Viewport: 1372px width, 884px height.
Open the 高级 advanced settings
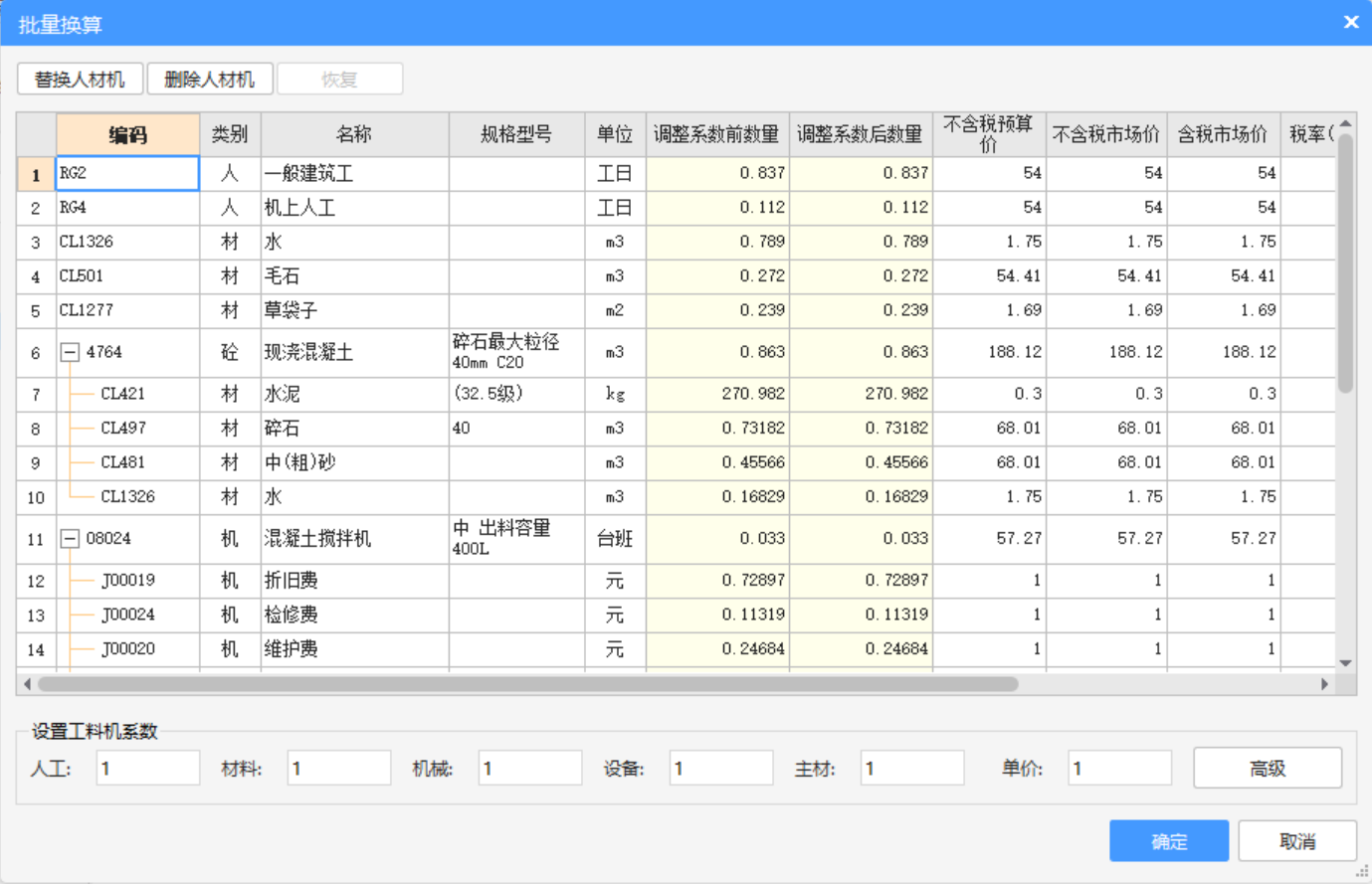click(x=1267, y=769)
